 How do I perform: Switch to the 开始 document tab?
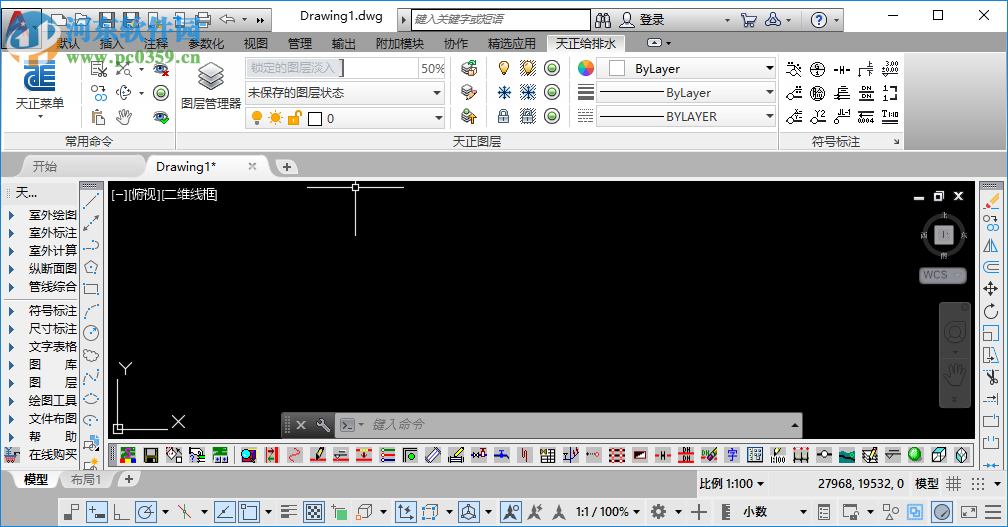coord(45,166)
